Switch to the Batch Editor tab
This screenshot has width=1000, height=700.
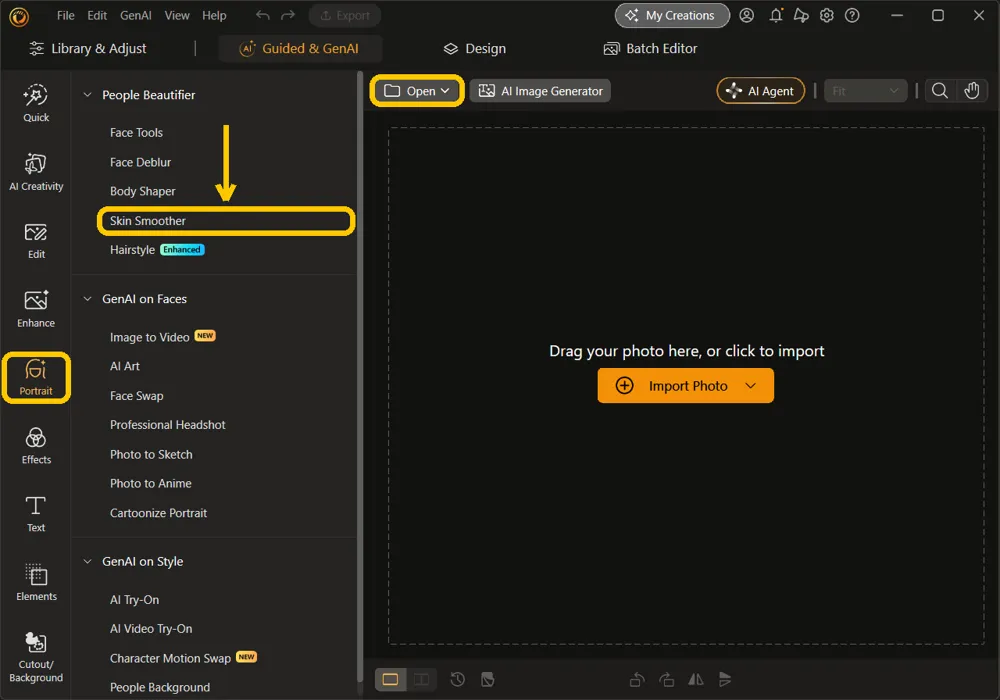pos(650,48)
